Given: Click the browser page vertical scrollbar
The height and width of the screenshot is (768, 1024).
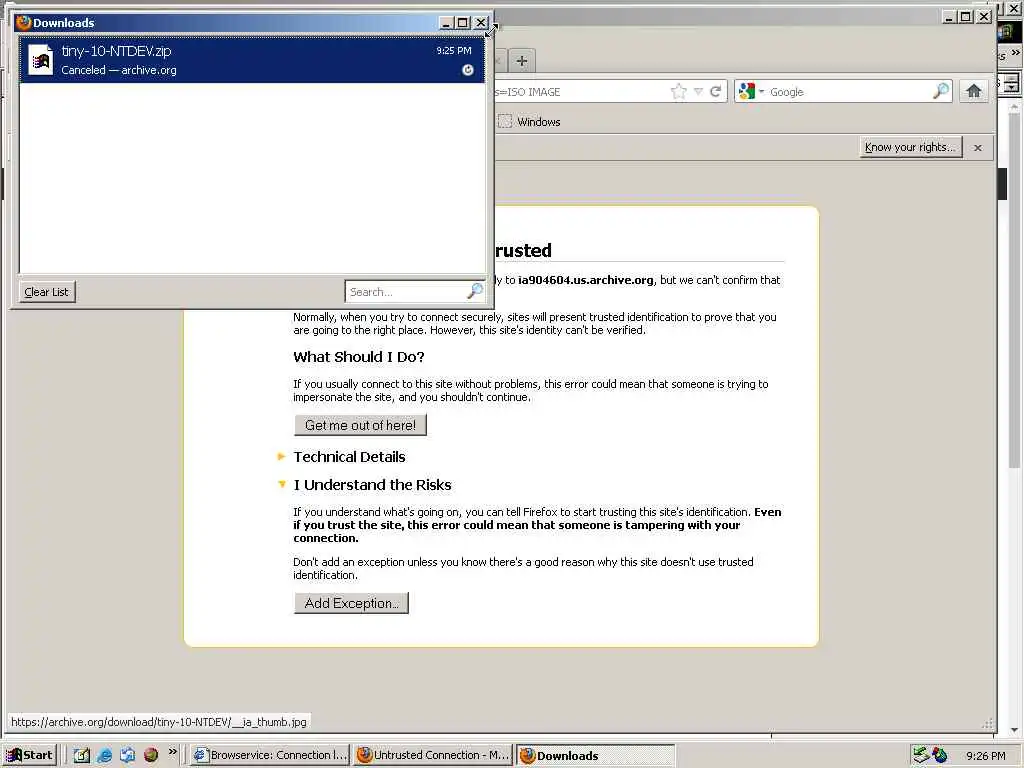Looking at the screenshot, I should (1014, 291).
